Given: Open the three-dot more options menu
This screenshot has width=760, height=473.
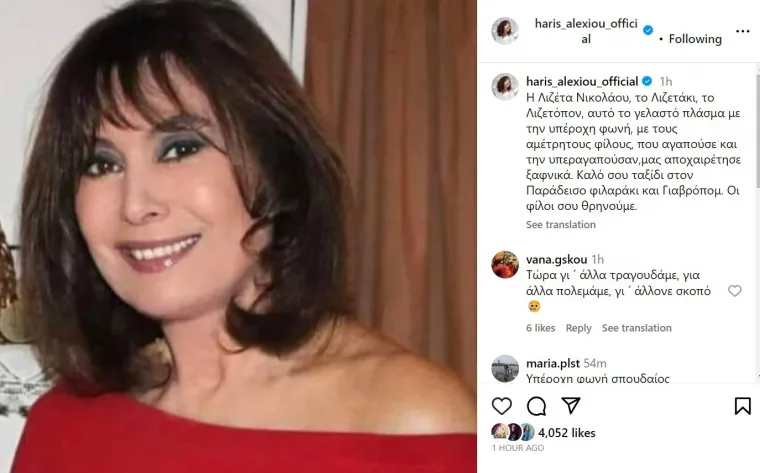Looking at the screenshot, I should coord(742,31).
